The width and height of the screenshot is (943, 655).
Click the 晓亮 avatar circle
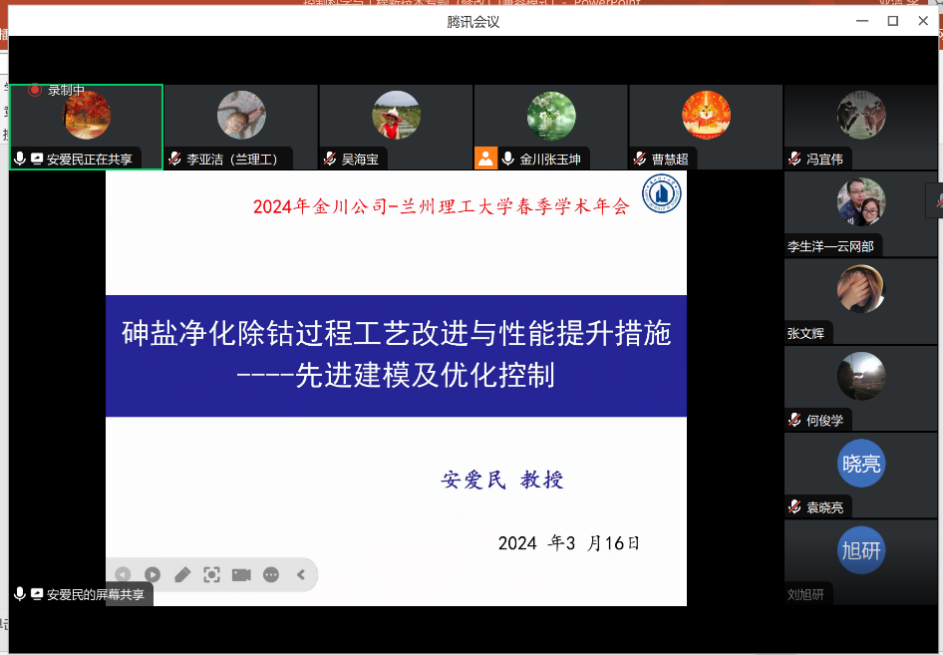(861, 464)
